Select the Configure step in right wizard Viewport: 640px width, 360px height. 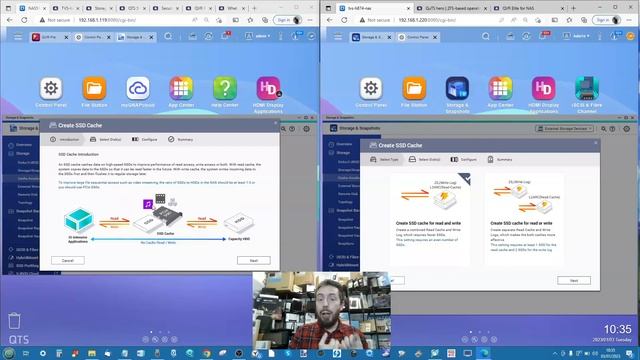pos(464,160)
